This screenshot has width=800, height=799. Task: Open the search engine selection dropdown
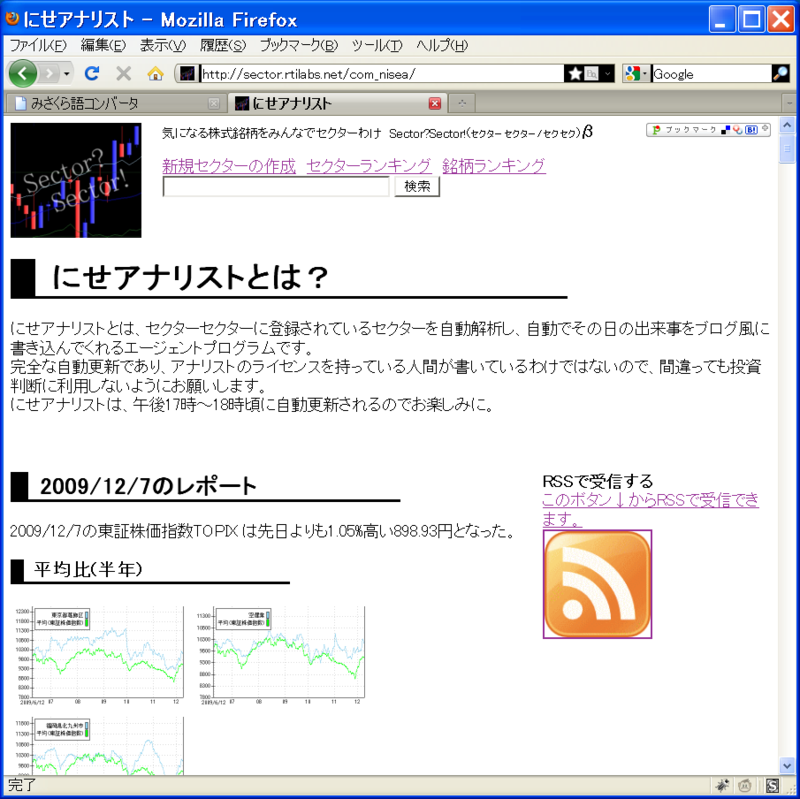tap(644, 74)
